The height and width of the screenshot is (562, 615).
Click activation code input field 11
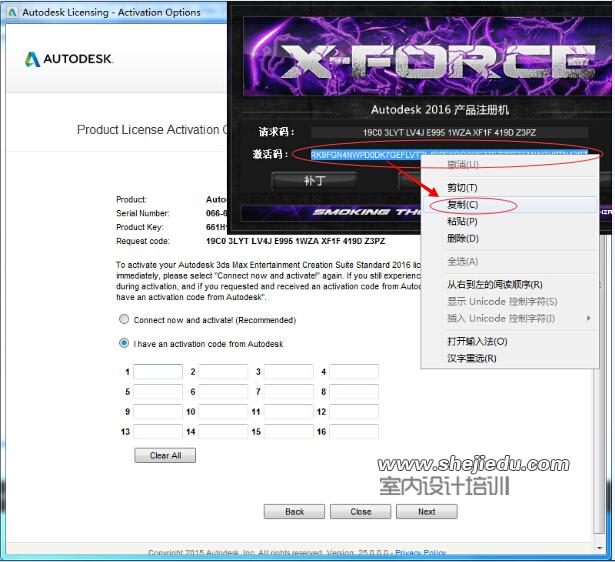pyautogui.click(x=289, y=411)
